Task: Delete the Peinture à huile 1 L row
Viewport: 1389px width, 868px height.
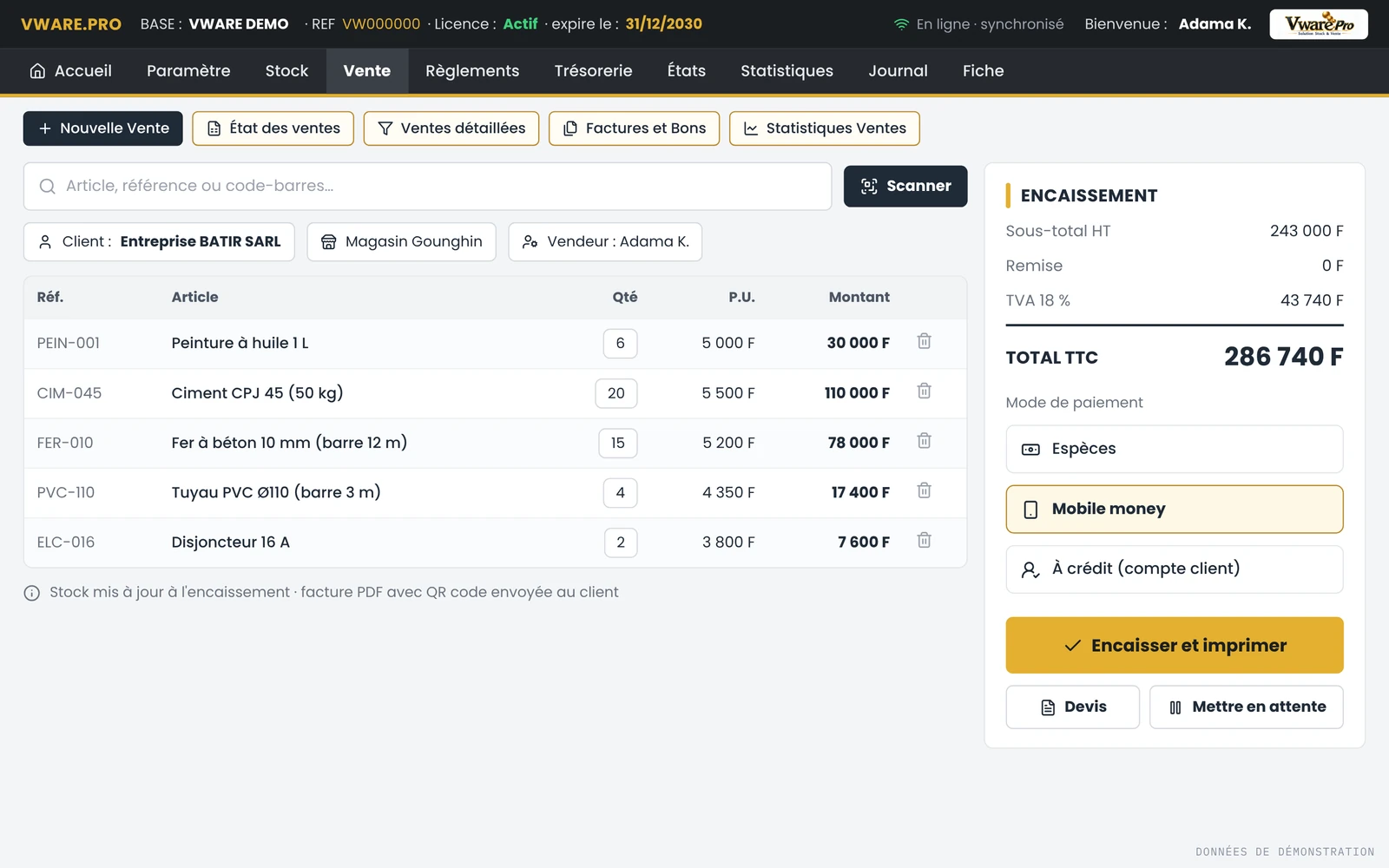Action: point(925,341)
